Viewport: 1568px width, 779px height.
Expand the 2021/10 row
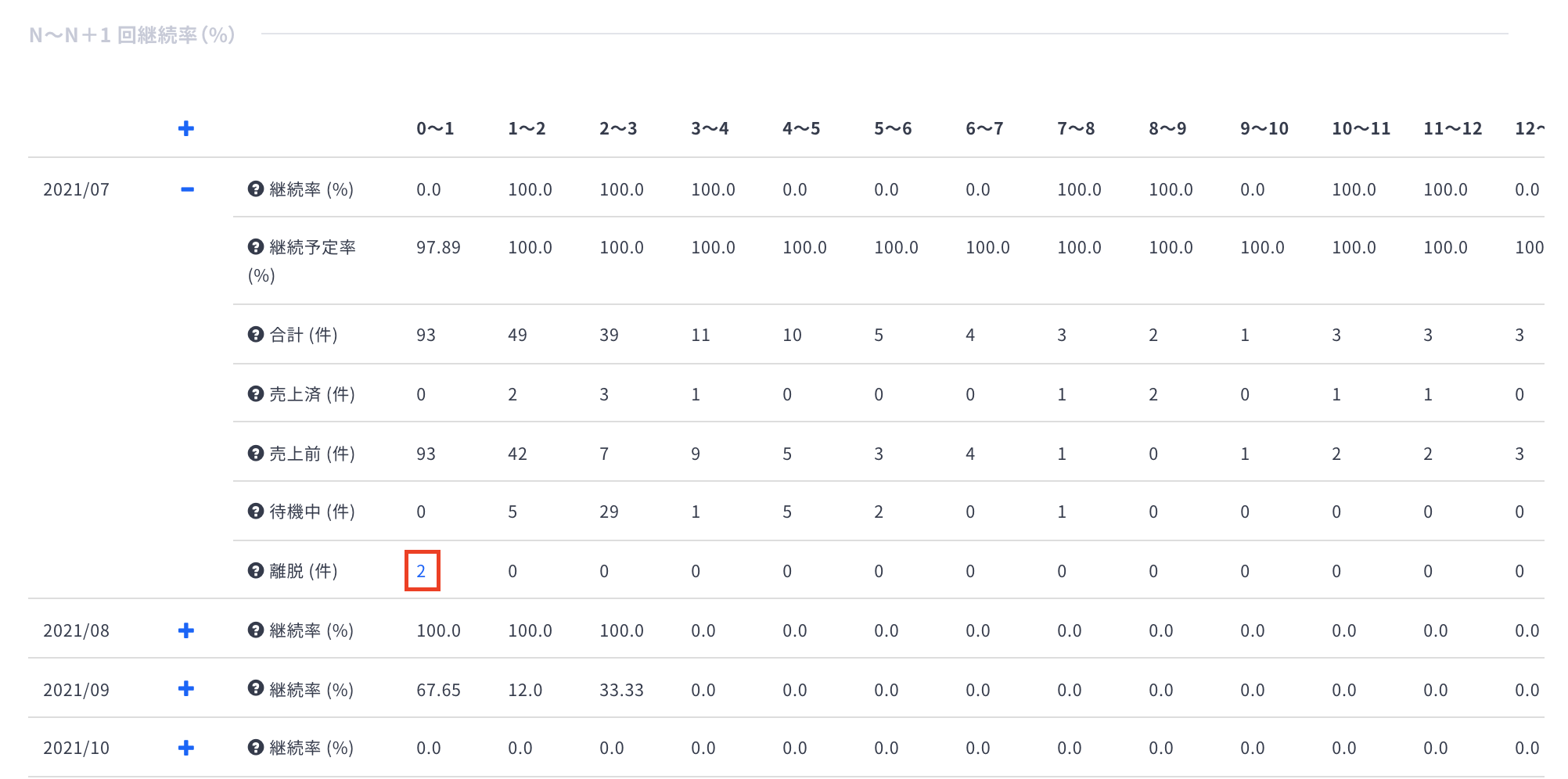pyautogui.click(x=186, y=748)
